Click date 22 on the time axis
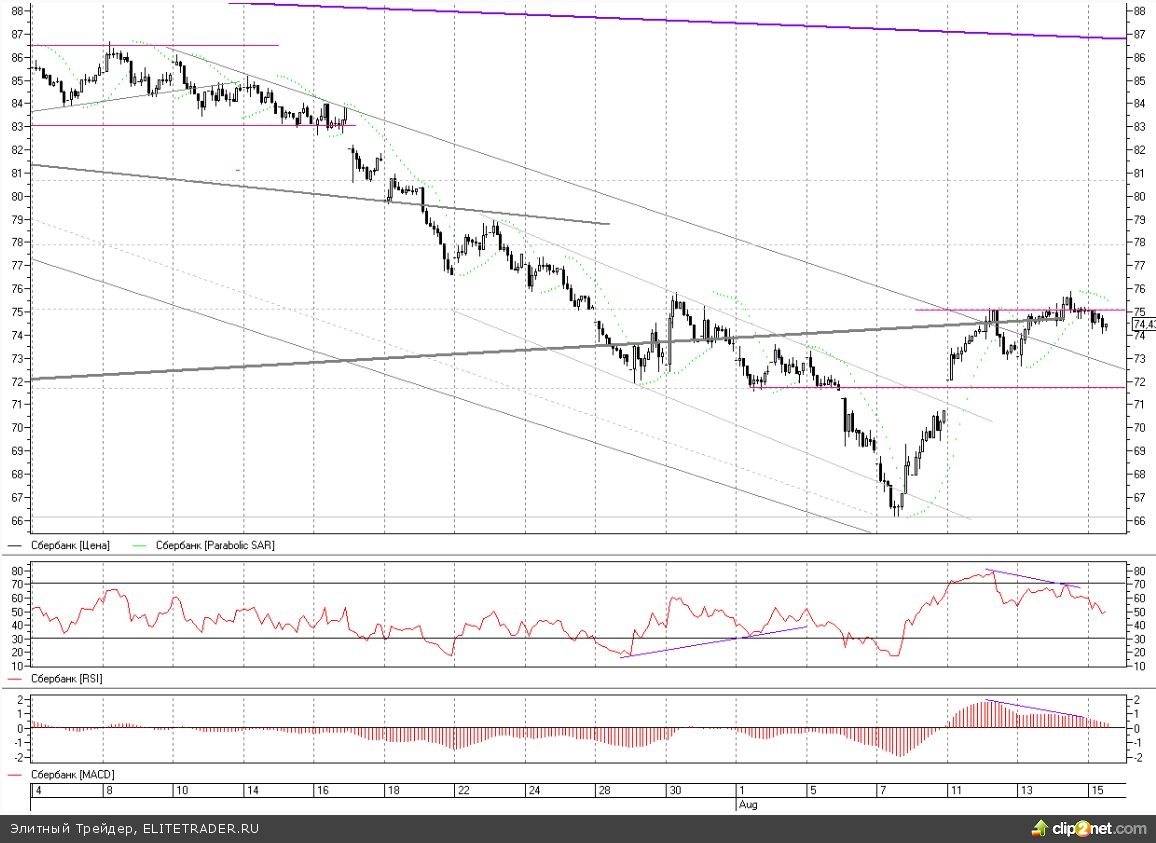 [x=464, y=791]
